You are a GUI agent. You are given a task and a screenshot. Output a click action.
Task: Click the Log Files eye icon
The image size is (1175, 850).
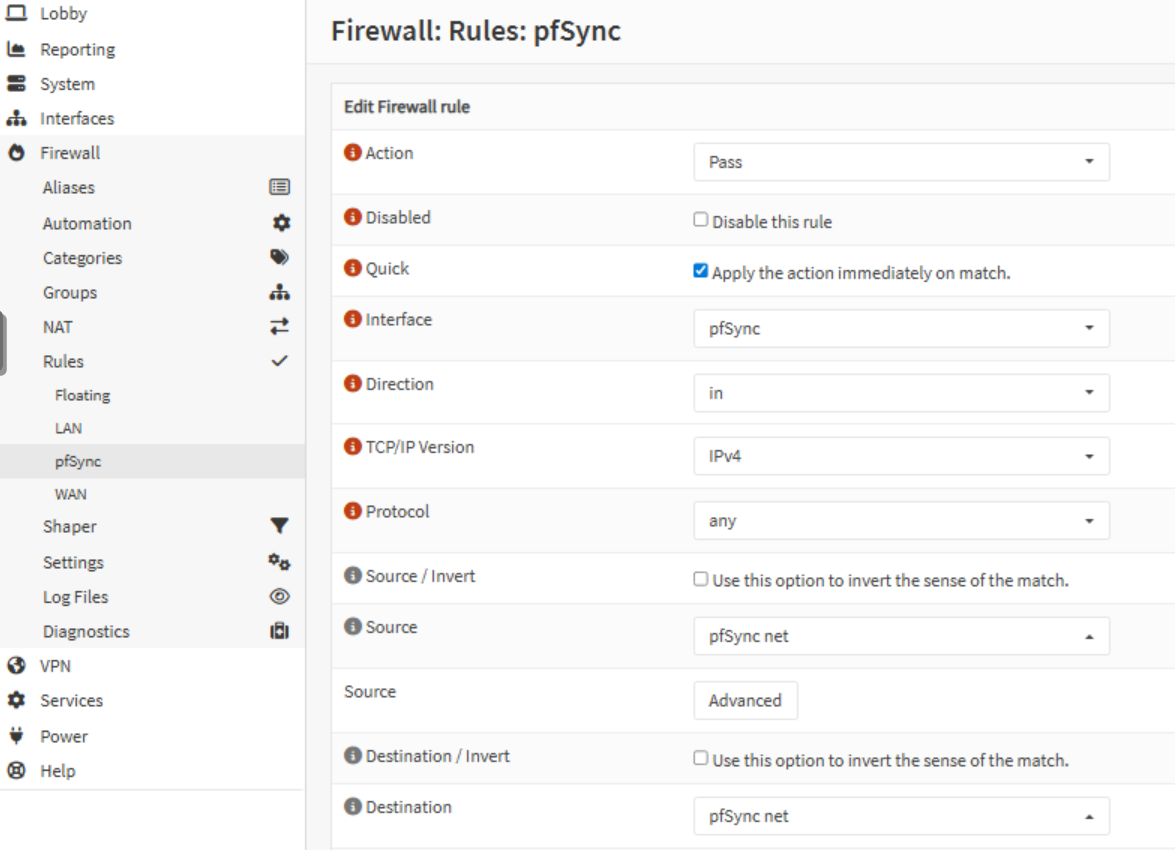pyautogui.click(x=280, y=597)
